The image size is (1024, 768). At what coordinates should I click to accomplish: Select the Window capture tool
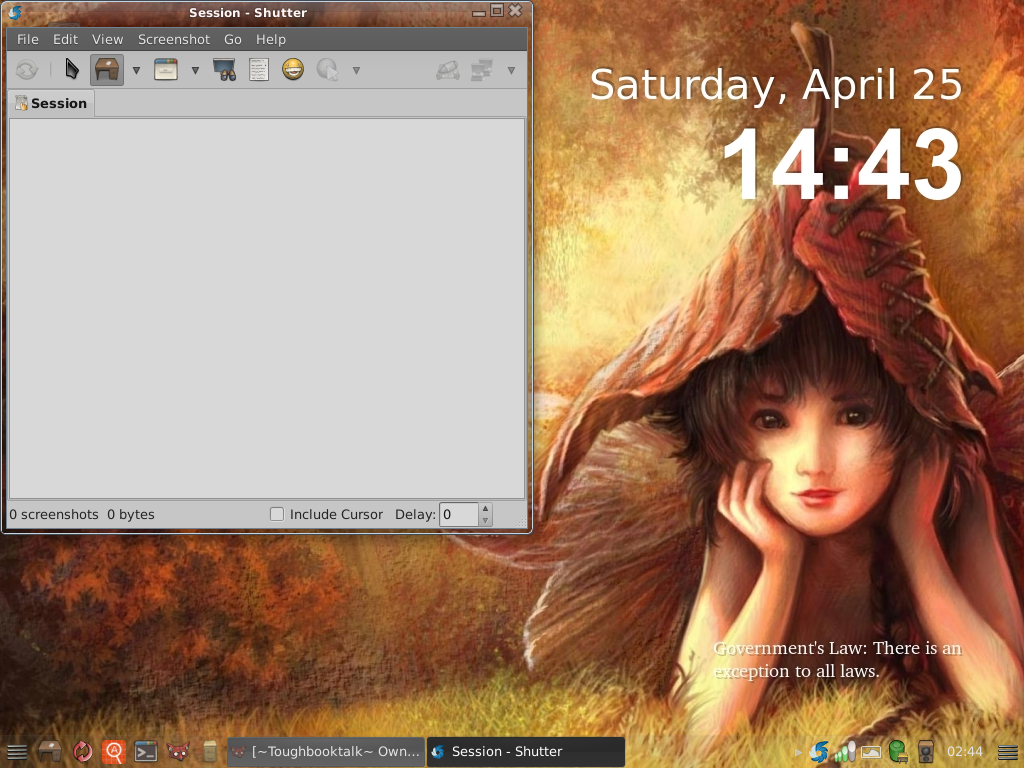166,69
